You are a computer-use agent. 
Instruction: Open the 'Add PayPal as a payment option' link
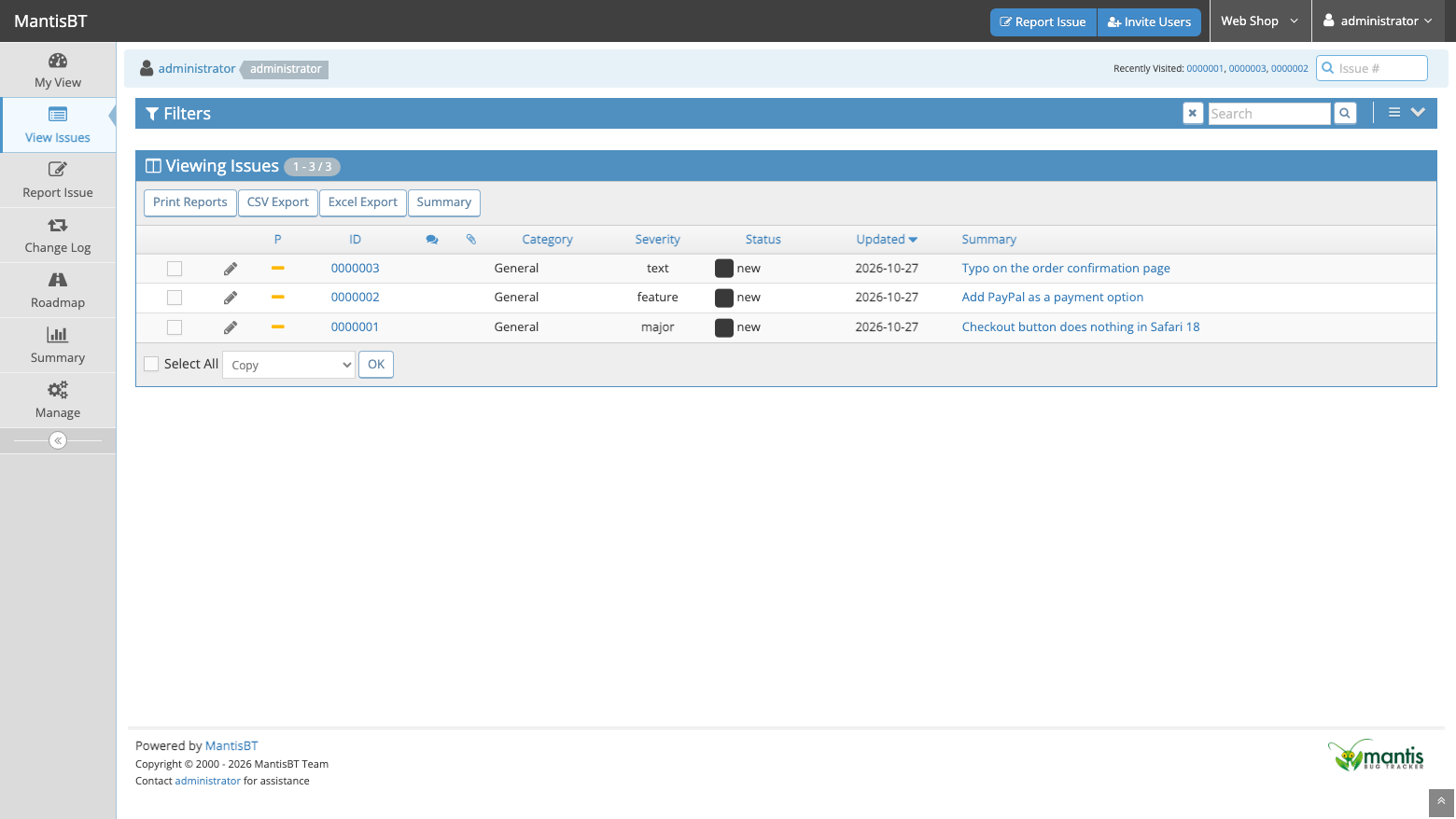coord(1052,298)
